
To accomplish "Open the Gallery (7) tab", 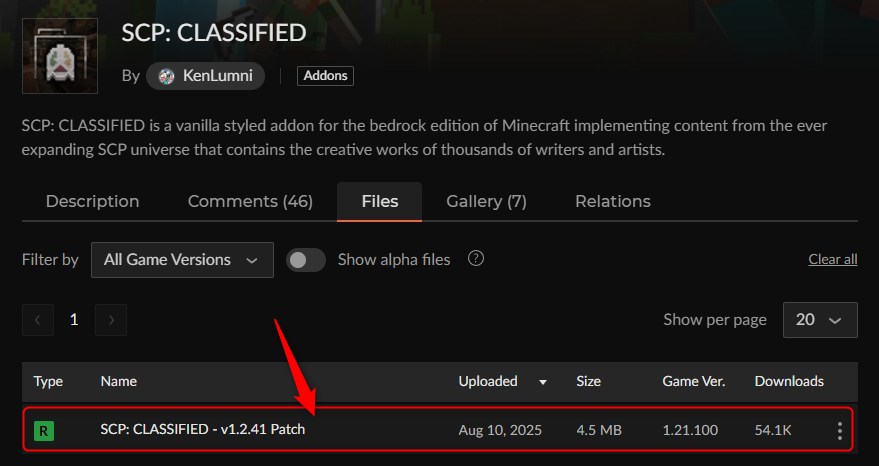I will pos(486,201).
